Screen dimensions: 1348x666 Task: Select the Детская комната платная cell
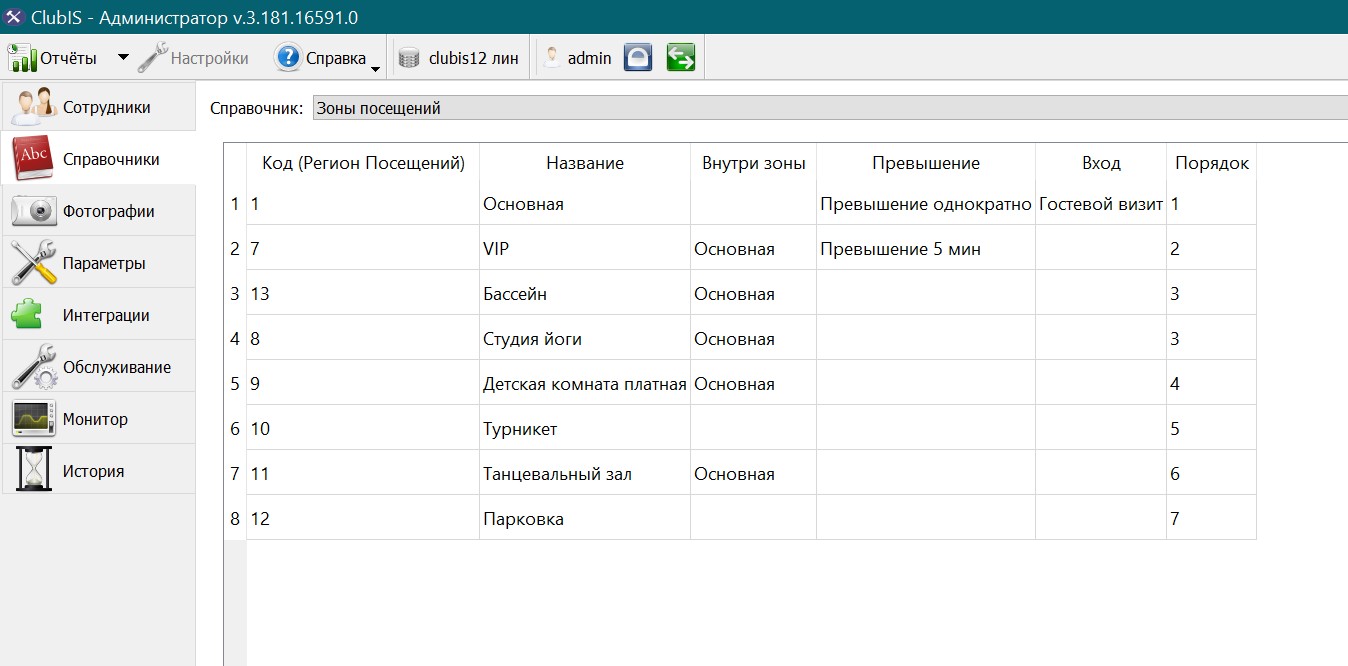585,384
